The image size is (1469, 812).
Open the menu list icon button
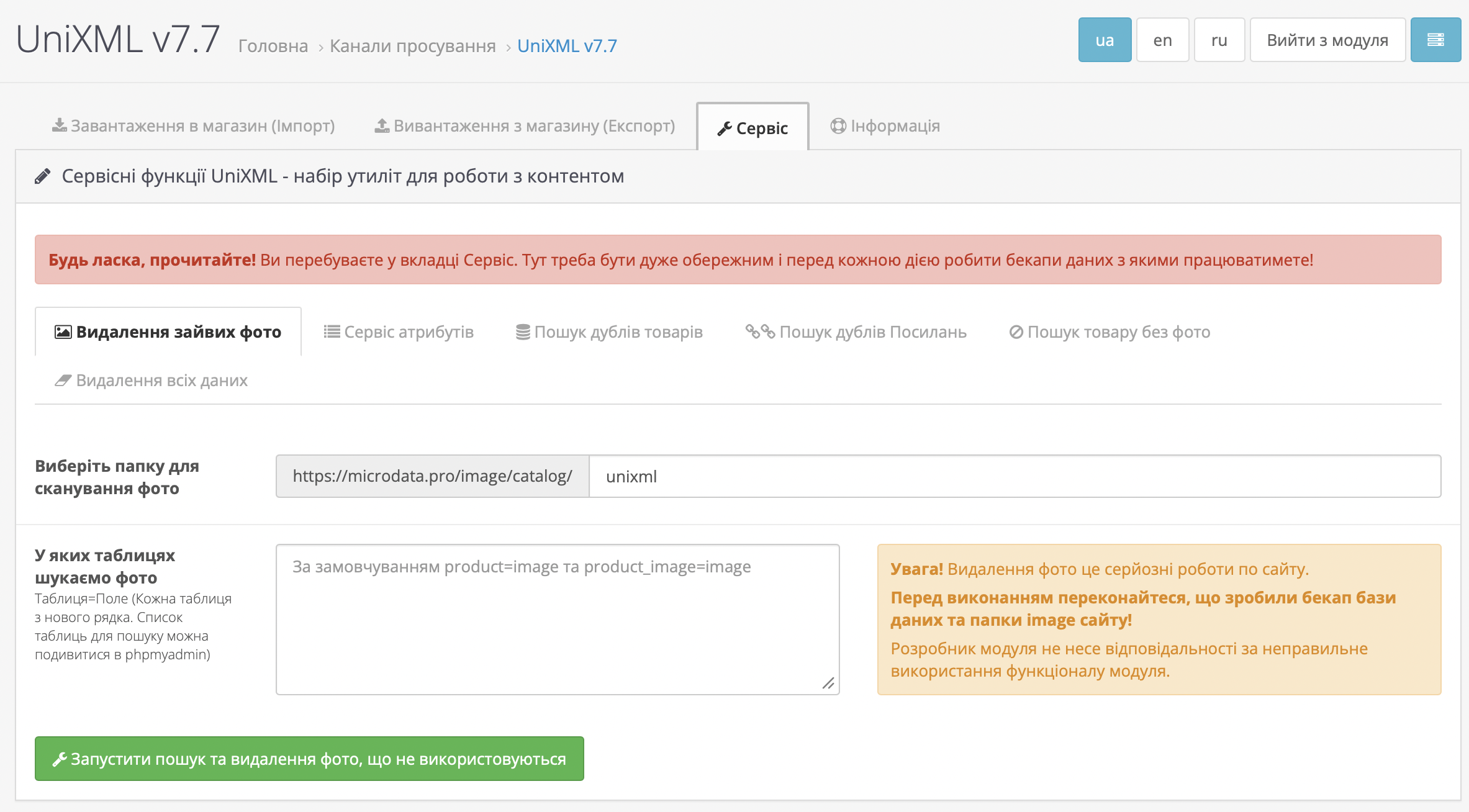[1435, 40]
